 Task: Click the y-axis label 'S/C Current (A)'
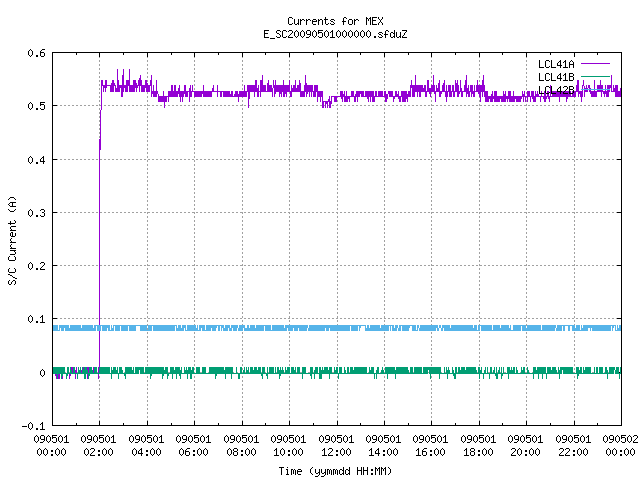pos(13,240)
